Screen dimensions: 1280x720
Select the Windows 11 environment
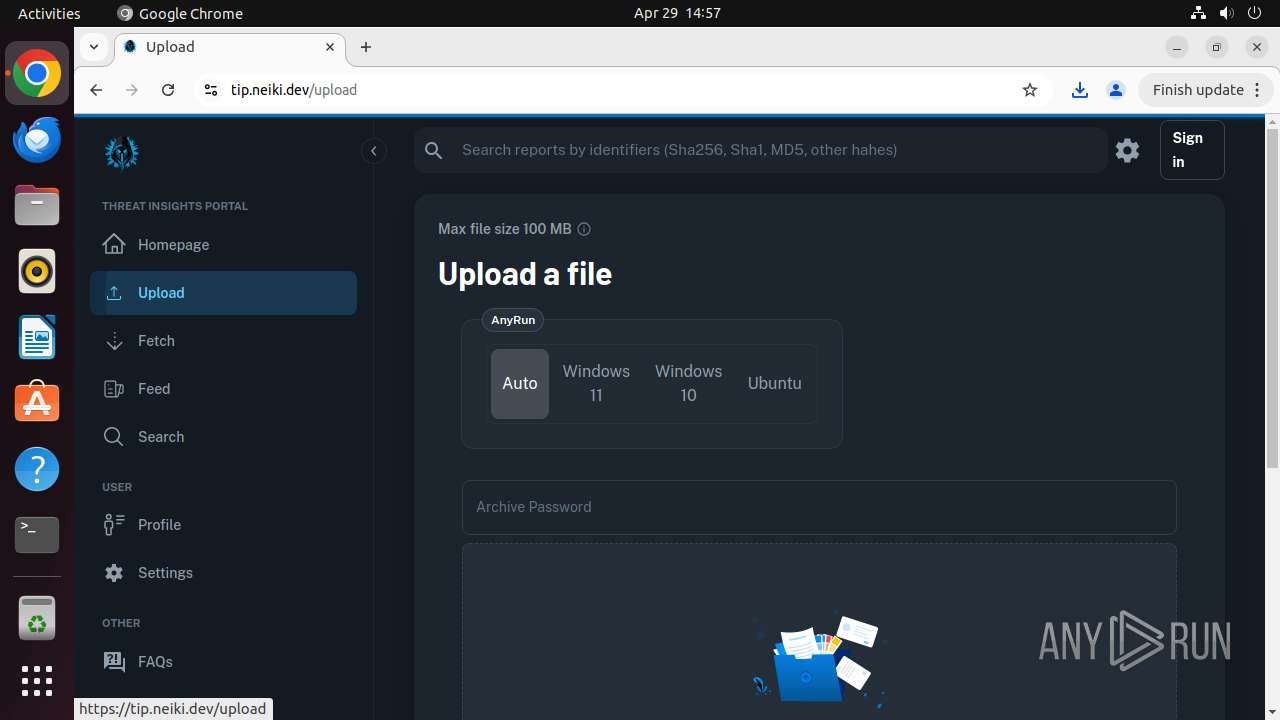coord(596,383)
